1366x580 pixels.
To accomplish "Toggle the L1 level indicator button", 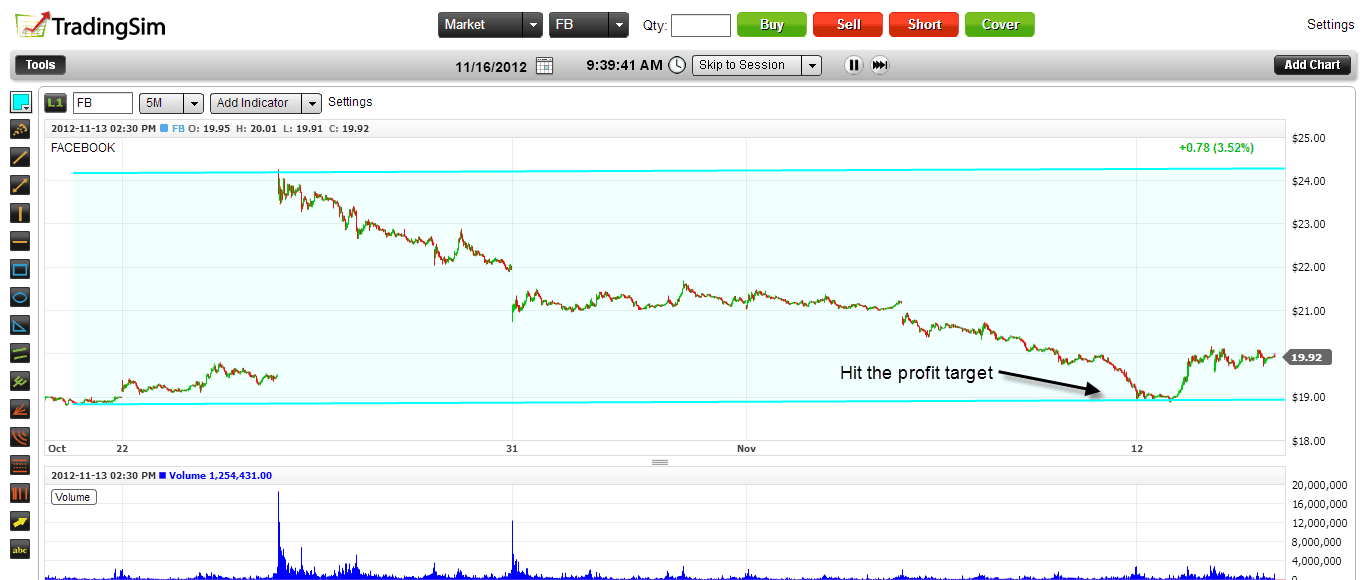I will point(56,102).
